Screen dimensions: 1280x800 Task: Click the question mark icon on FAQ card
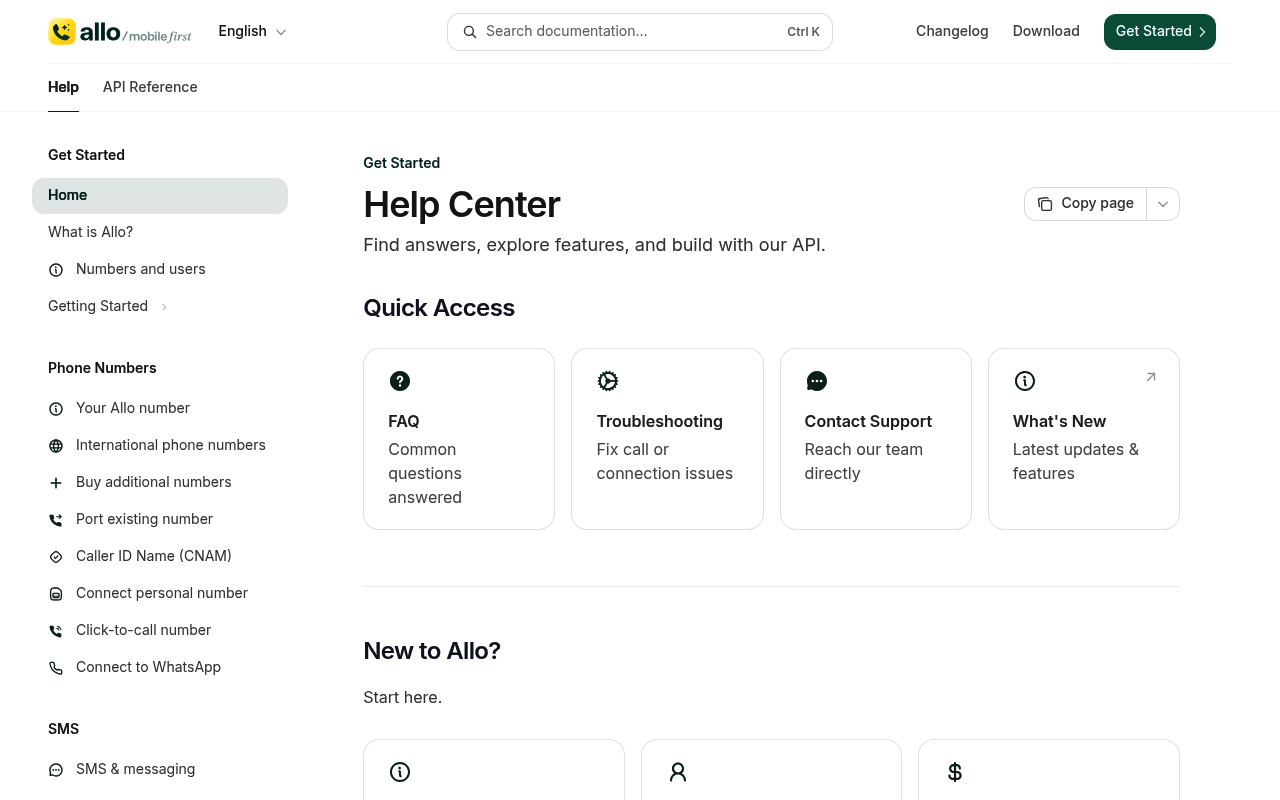click(x=400, y=381)
